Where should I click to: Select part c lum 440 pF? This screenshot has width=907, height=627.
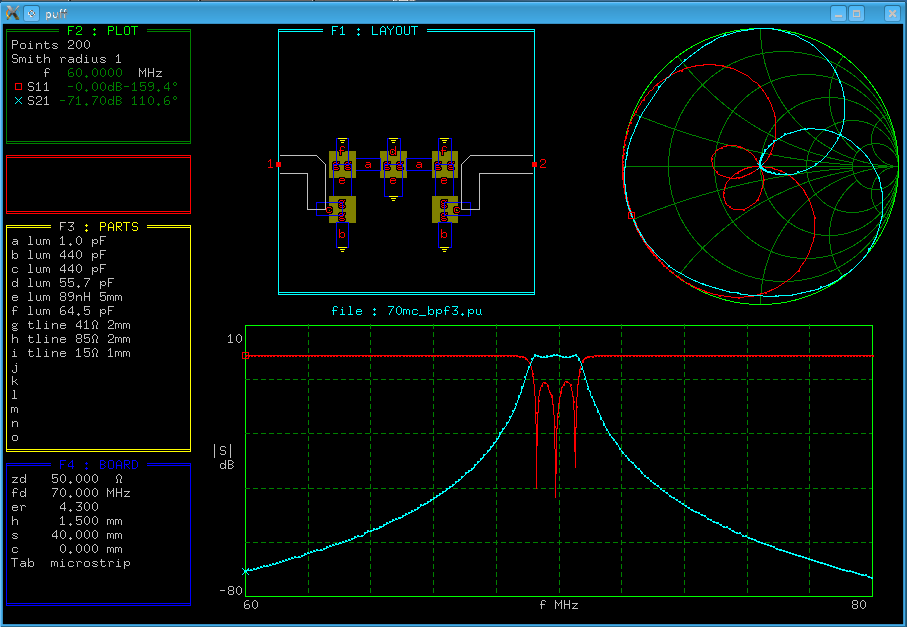pos(58,269)
